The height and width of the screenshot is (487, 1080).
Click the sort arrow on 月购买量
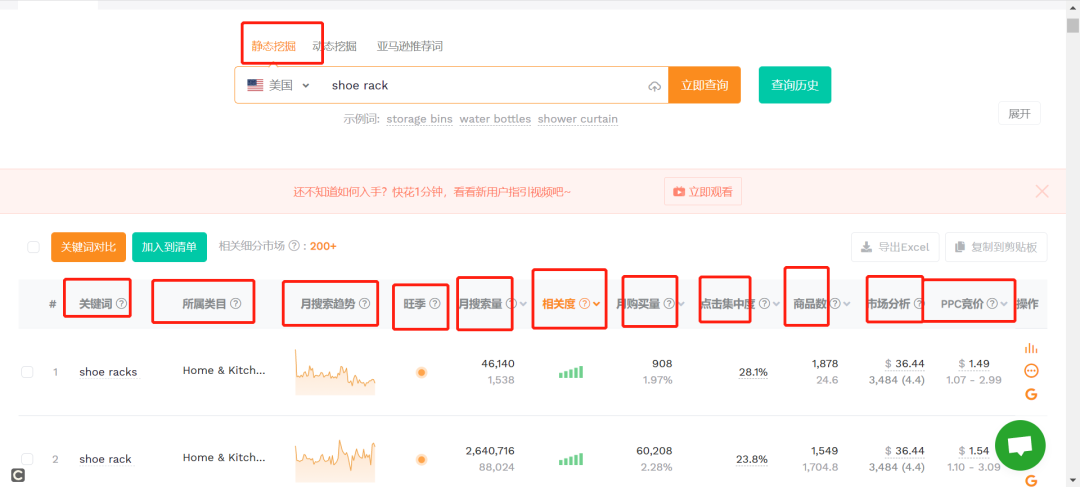pos(681,304)
